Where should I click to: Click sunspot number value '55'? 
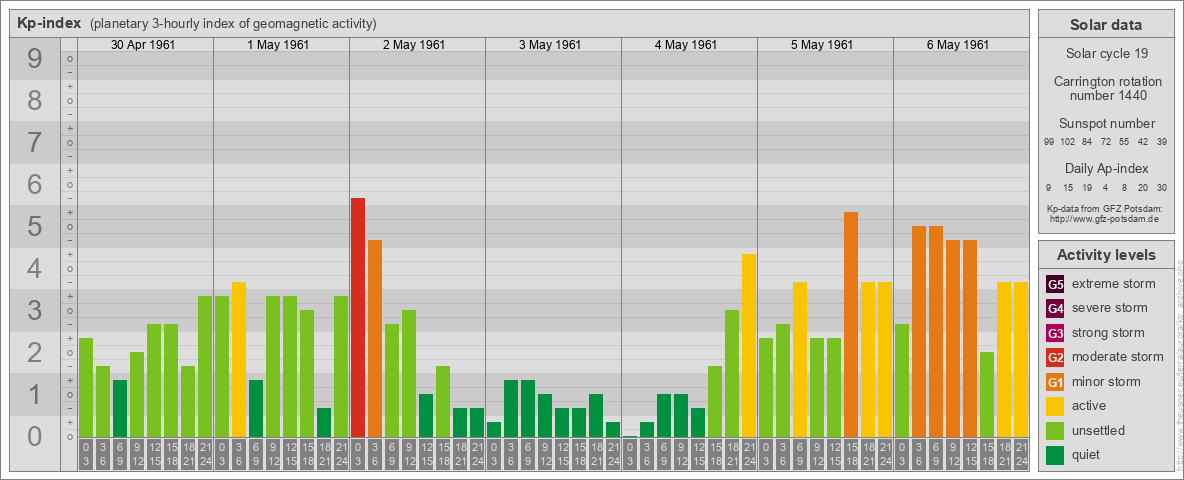pos(1124,142)
